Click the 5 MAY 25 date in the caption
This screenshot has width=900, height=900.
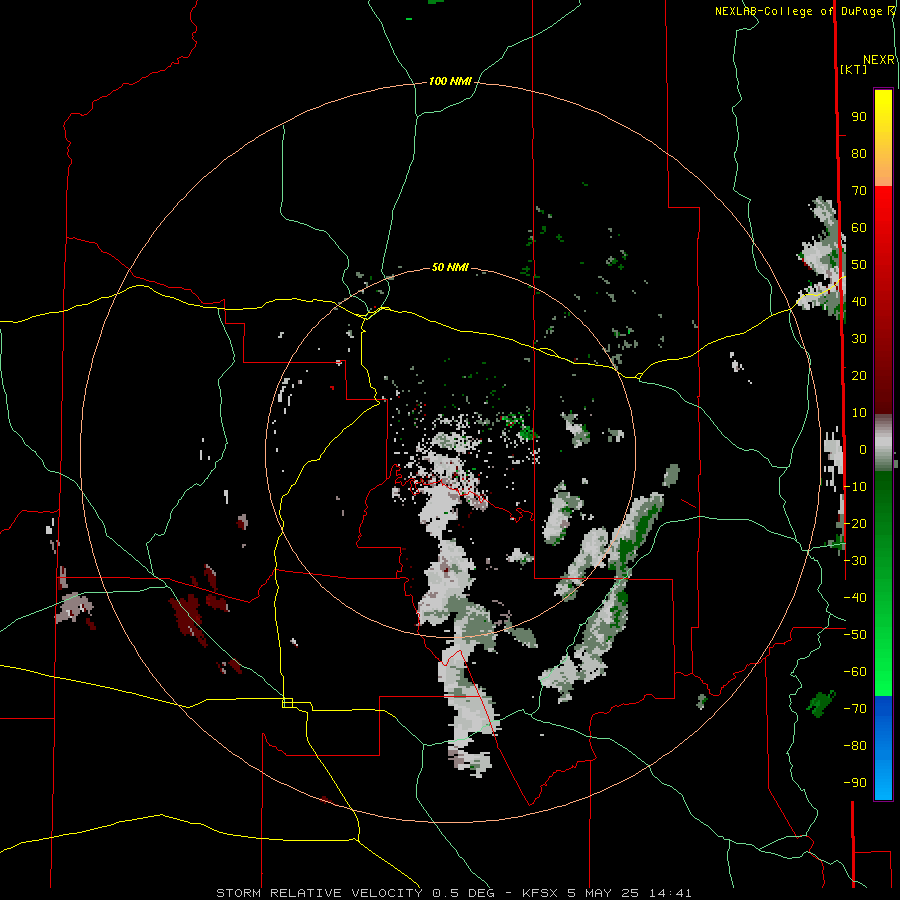point(604,893)
